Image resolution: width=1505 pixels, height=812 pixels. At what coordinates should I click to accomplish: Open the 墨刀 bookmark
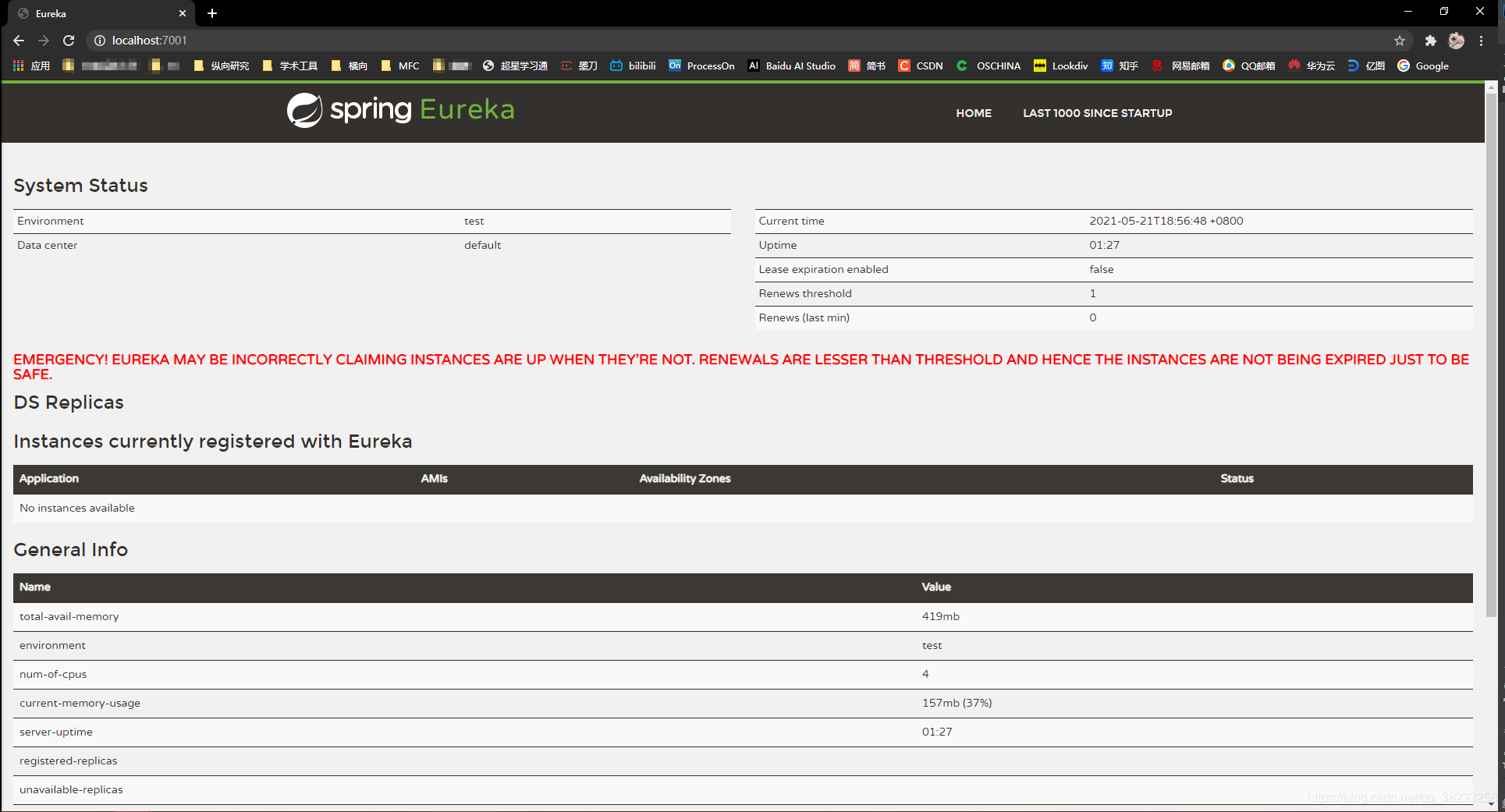[579, 66]
